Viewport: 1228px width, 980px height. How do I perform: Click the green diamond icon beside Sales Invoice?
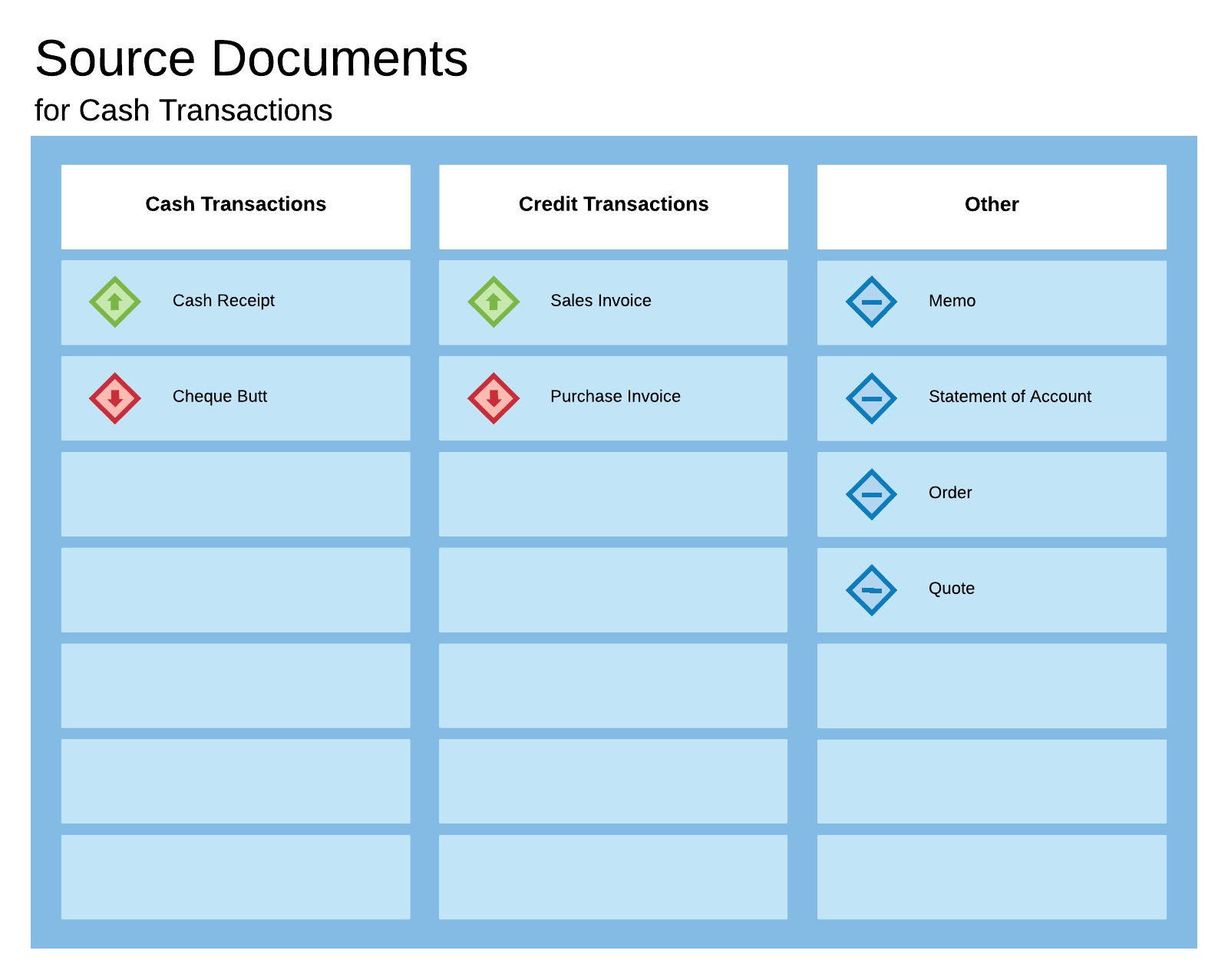click(492, 302)
